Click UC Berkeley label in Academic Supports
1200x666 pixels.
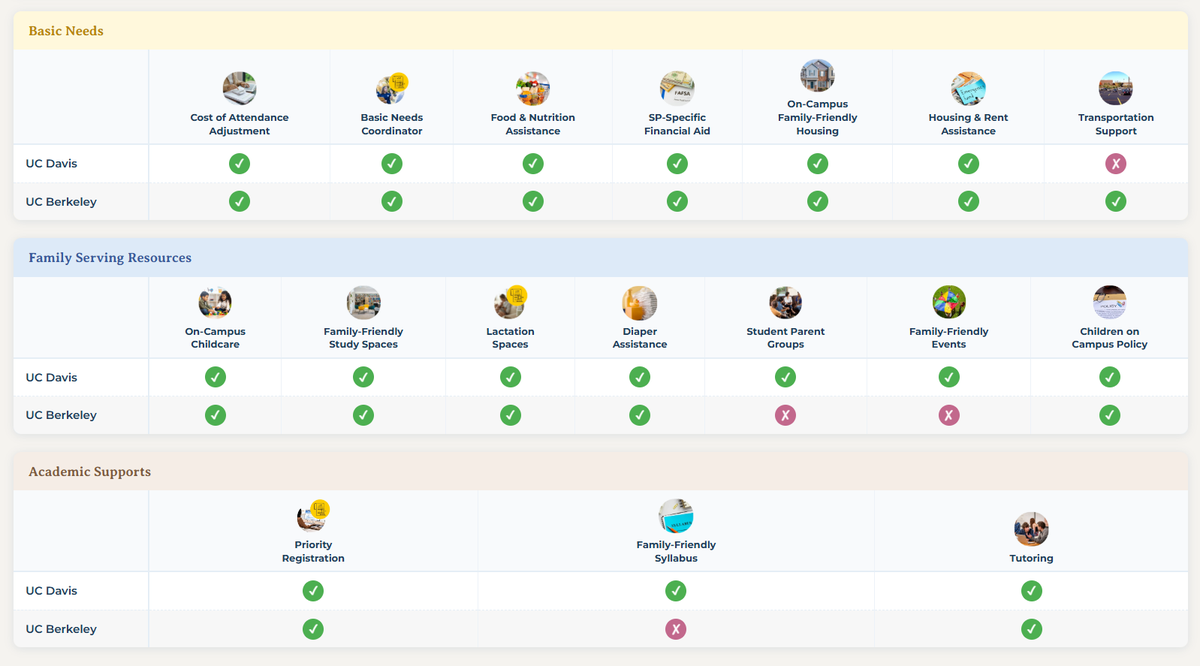pos(61,629)
